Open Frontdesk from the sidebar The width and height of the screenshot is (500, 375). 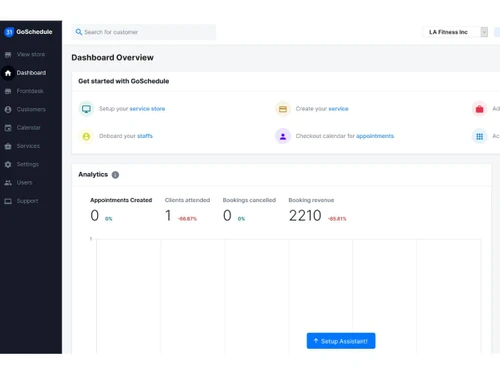(x=30, y=91)
